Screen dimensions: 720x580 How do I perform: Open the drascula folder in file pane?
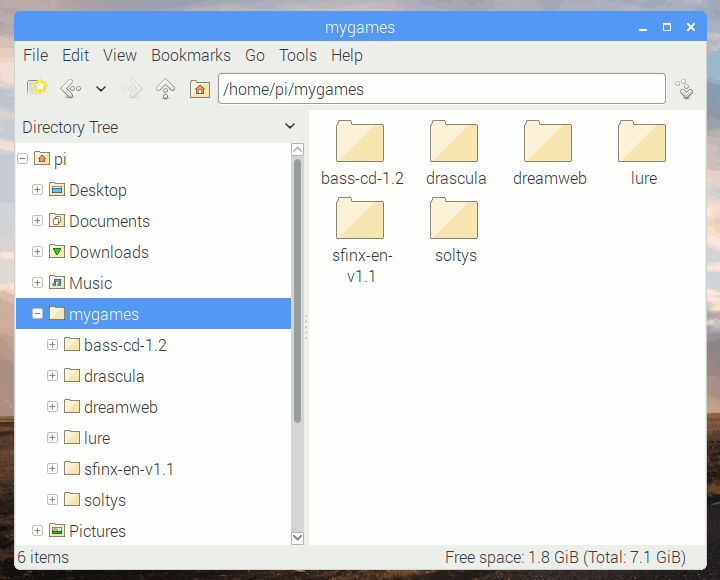(455, 143)
